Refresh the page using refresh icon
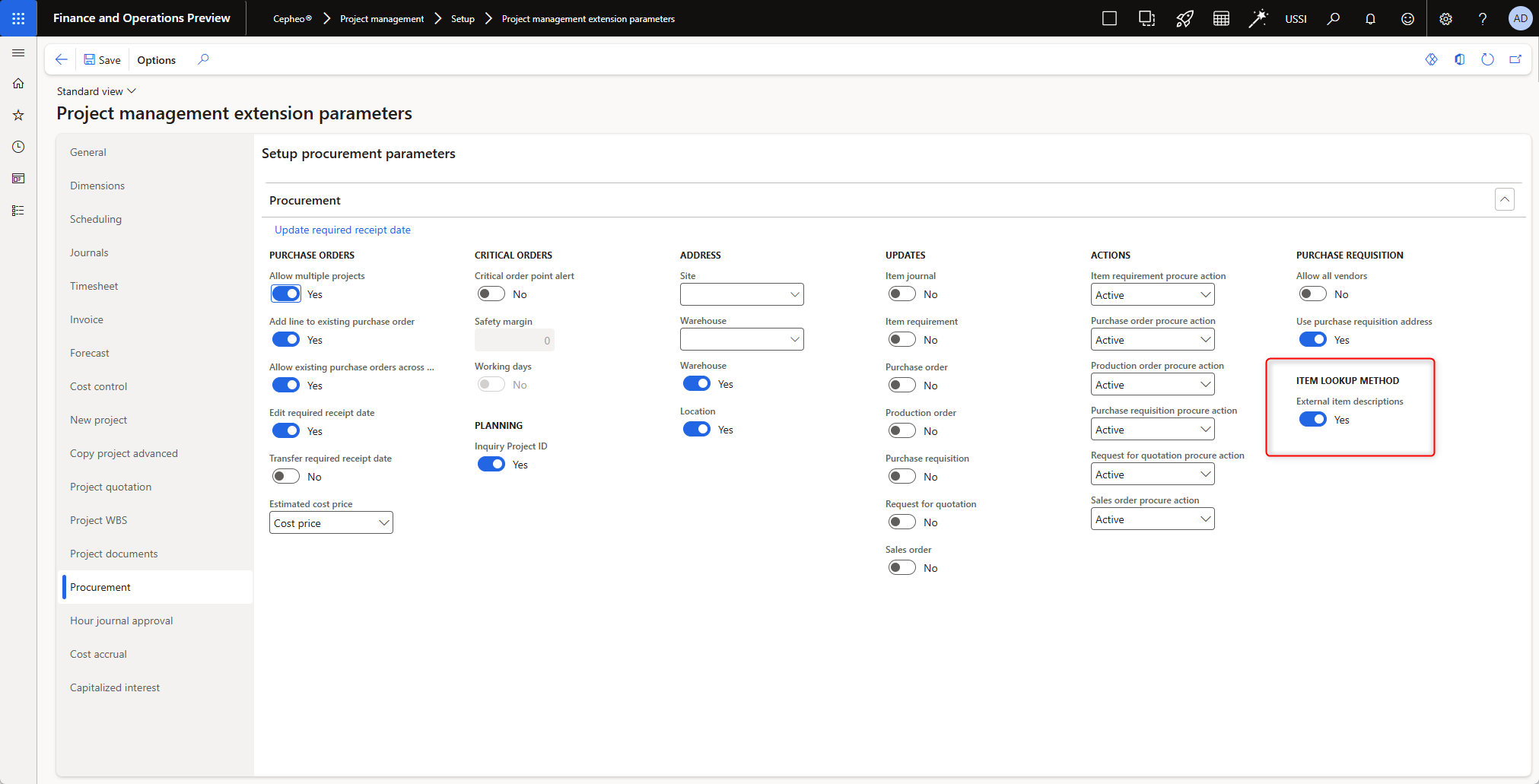Viewport: 1539px width, 784px height. coord(1487,59)
